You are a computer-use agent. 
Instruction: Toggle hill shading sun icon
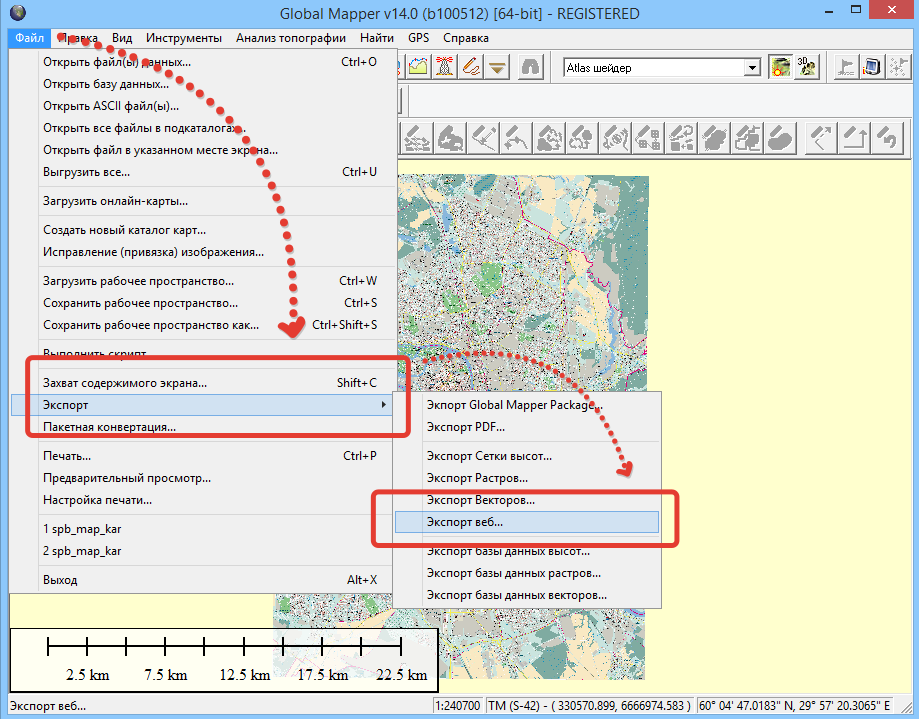tap(781, 68)
